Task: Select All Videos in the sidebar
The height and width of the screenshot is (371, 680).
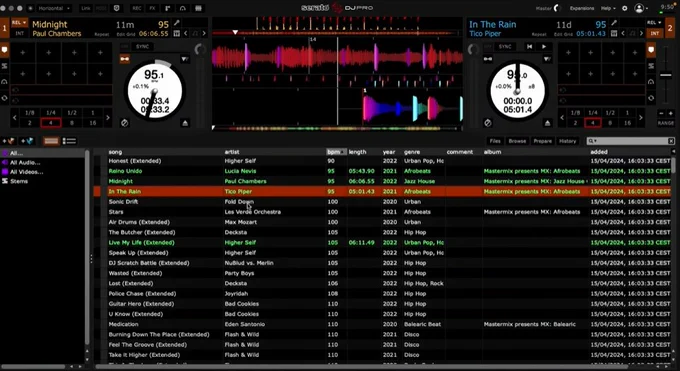Action: (x=26, y=172)
